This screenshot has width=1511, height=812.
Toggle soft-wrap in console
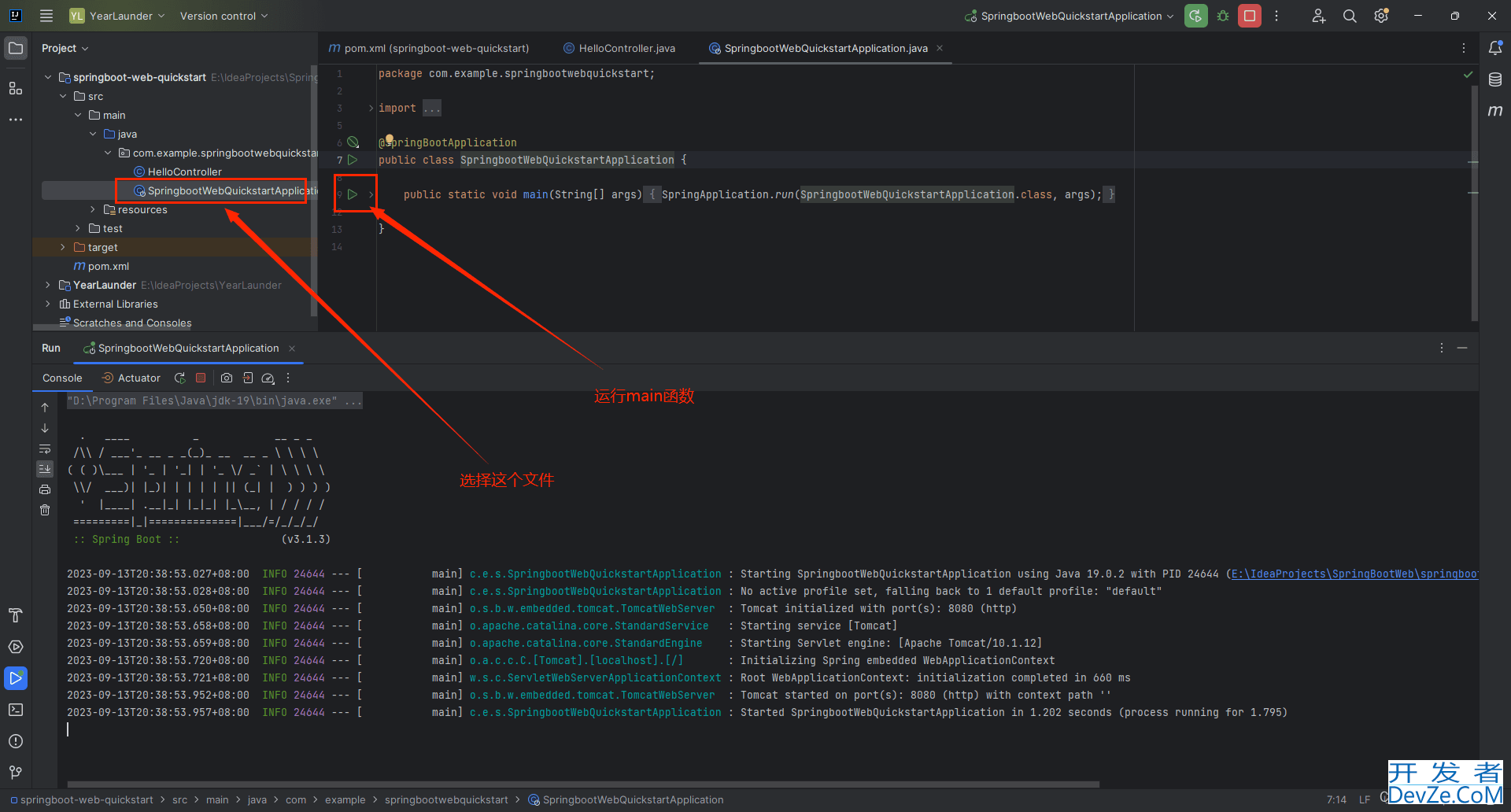(x=45, y=448)
